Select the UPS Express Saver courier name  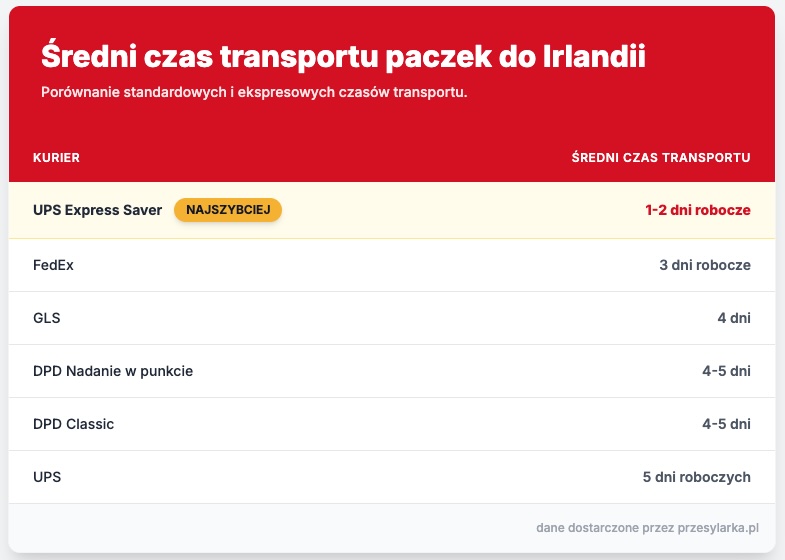(97, 210)
